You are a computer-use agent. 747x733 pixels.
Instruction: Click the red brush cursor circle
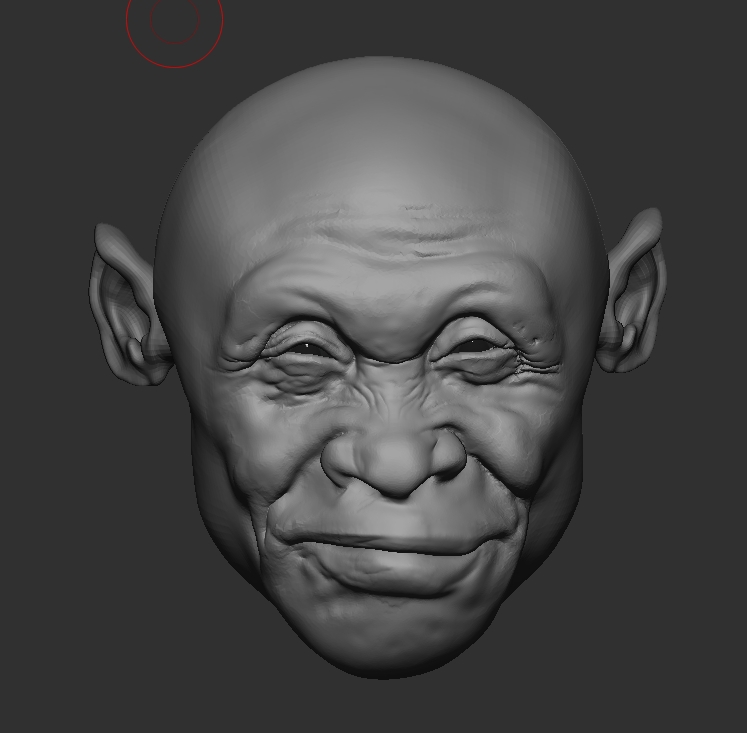pyautogui.click(x=174, y=20)
